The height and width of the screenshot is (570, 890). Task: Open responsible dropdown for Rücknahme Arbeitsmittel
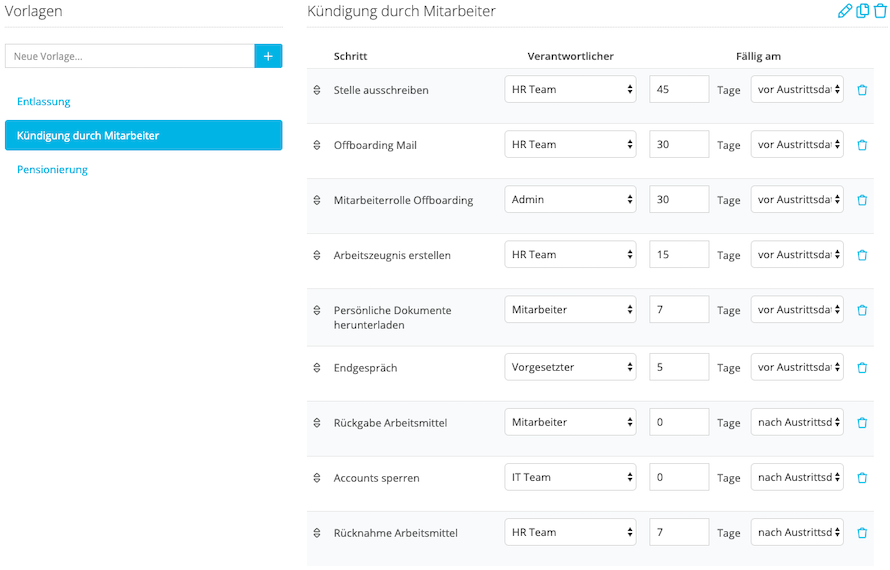[x=570, y=532]
